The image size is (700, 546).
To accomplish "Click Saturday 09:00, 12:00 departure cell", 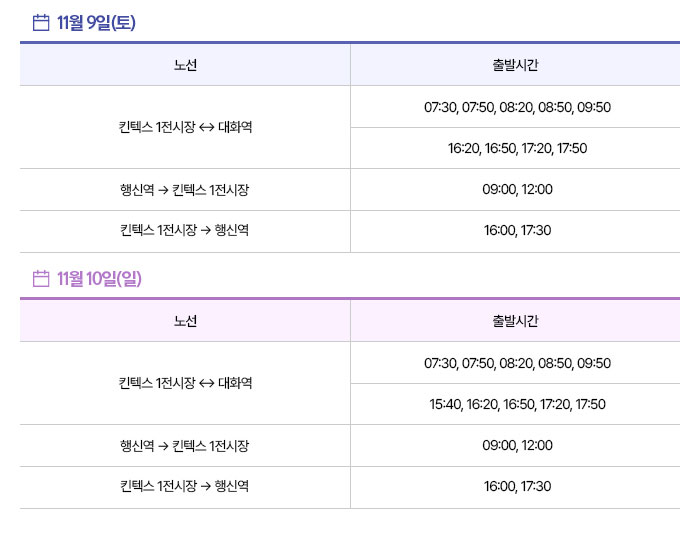I will point(517,189).
